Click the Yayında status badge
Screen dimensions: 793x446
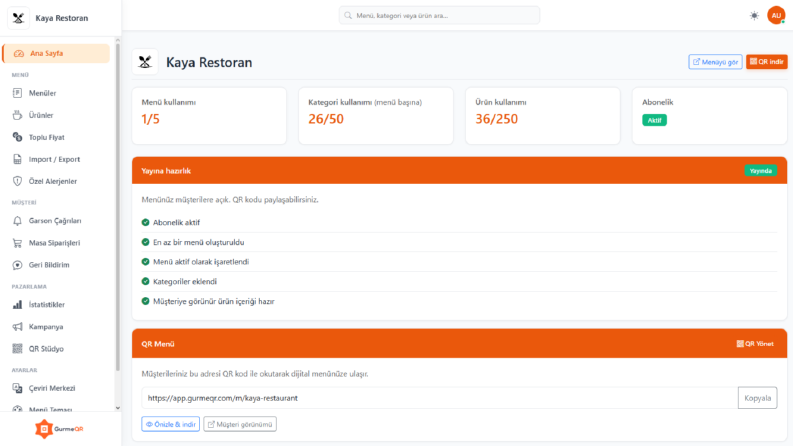(x=760, y=171)
